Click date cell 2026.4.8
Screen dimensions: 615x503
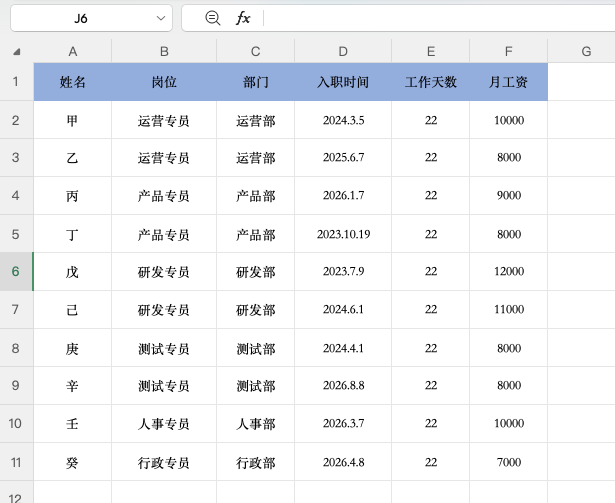click(x=343, y=462)
